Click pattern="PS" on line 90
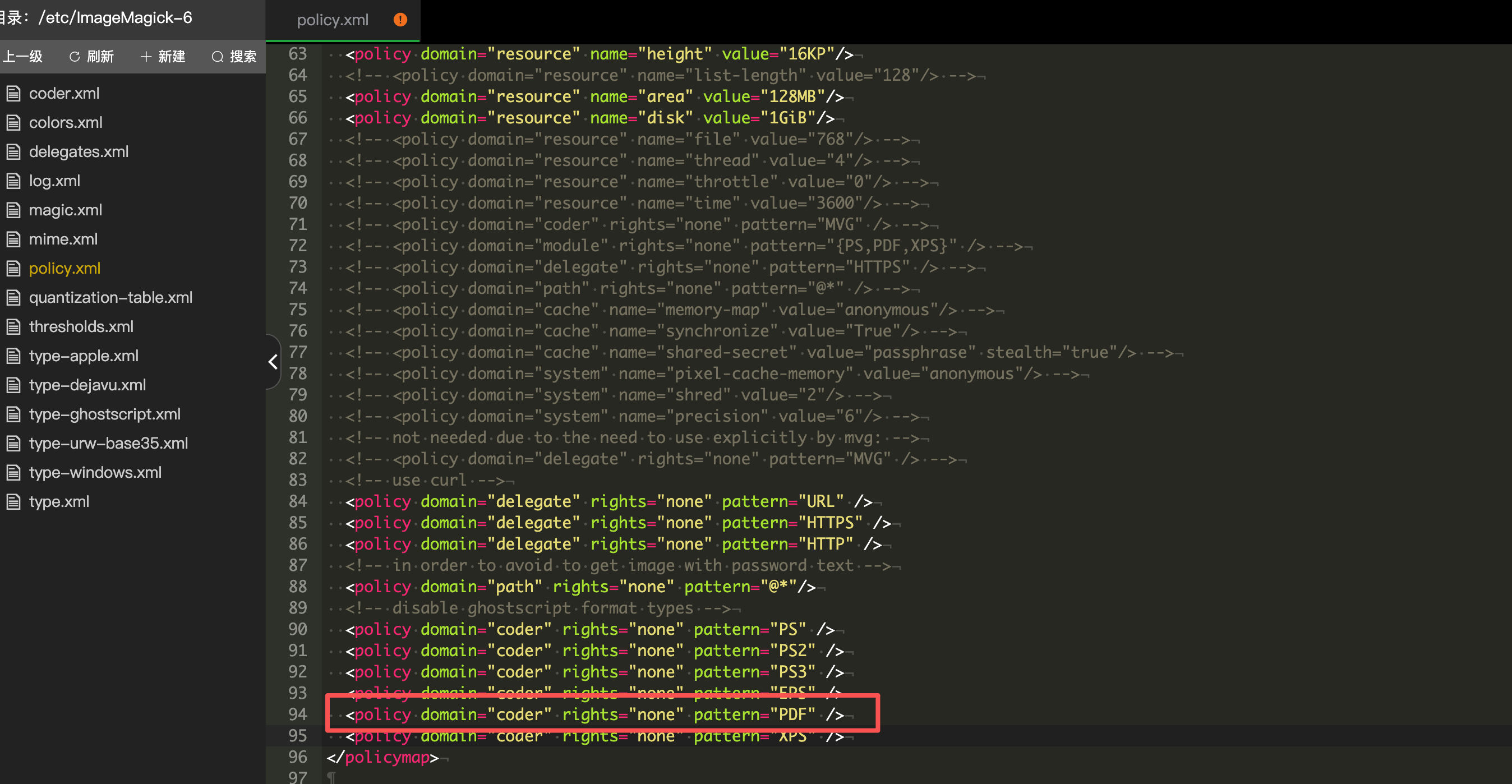 pyautogui.click(x=749, y=629)
